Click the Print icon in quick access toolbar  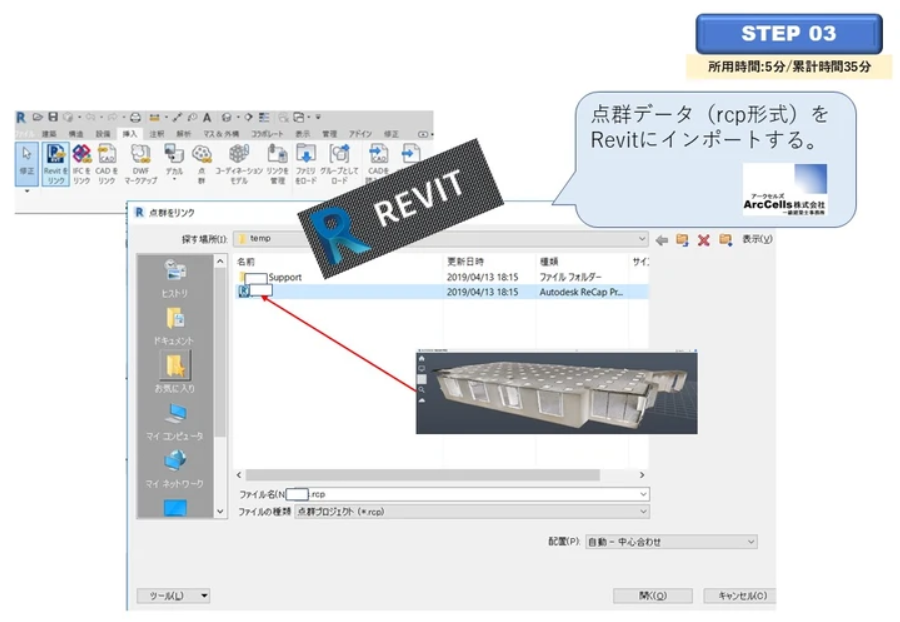pyautogui.click(x=135, y=118)
